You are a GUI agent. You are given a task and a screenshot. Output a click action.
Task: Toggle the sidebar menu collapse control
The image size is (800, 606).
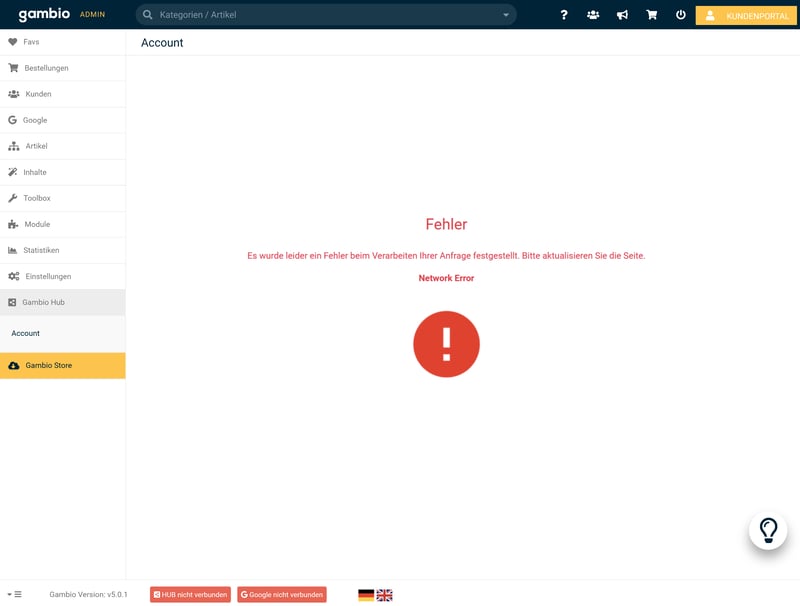pyautogui.click(x=14, y=595)
